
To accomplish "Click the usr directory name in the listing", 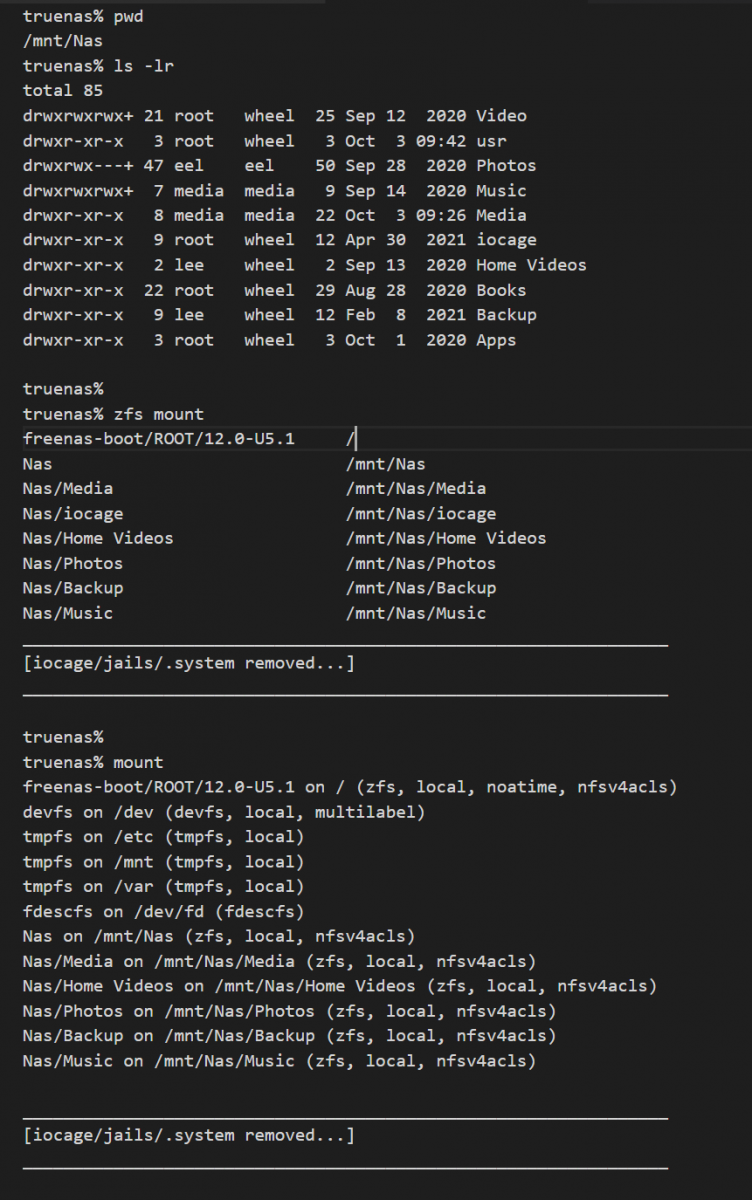I will pyautogui.click(x=491, y=141).
